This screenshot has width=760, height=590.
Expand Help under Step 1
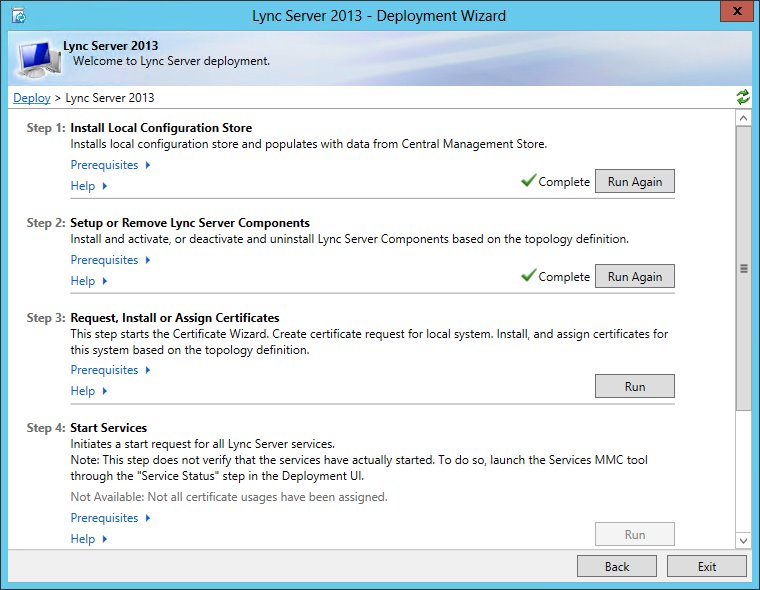point(88,186)
